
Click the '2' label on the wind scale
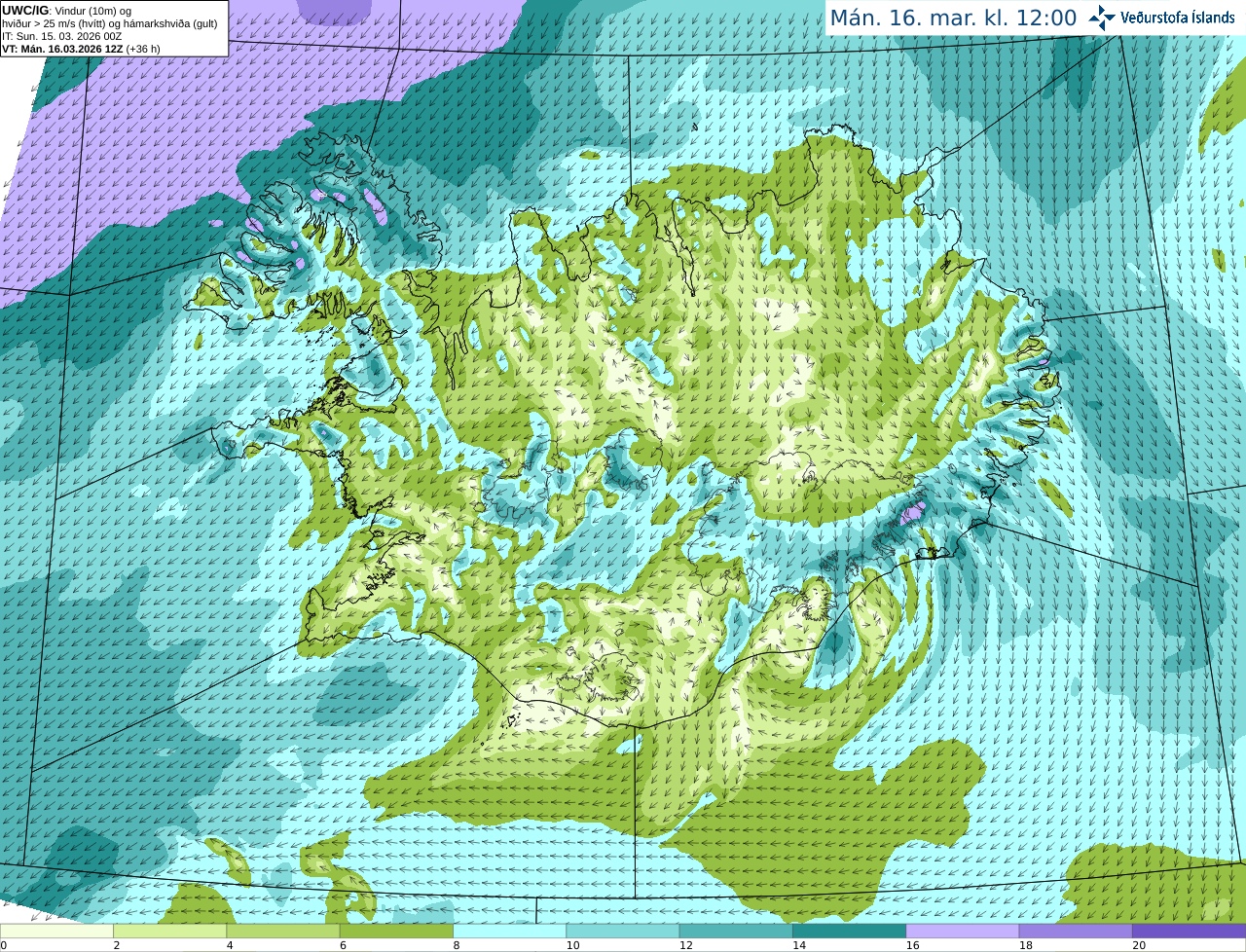[x=116, y=945]
